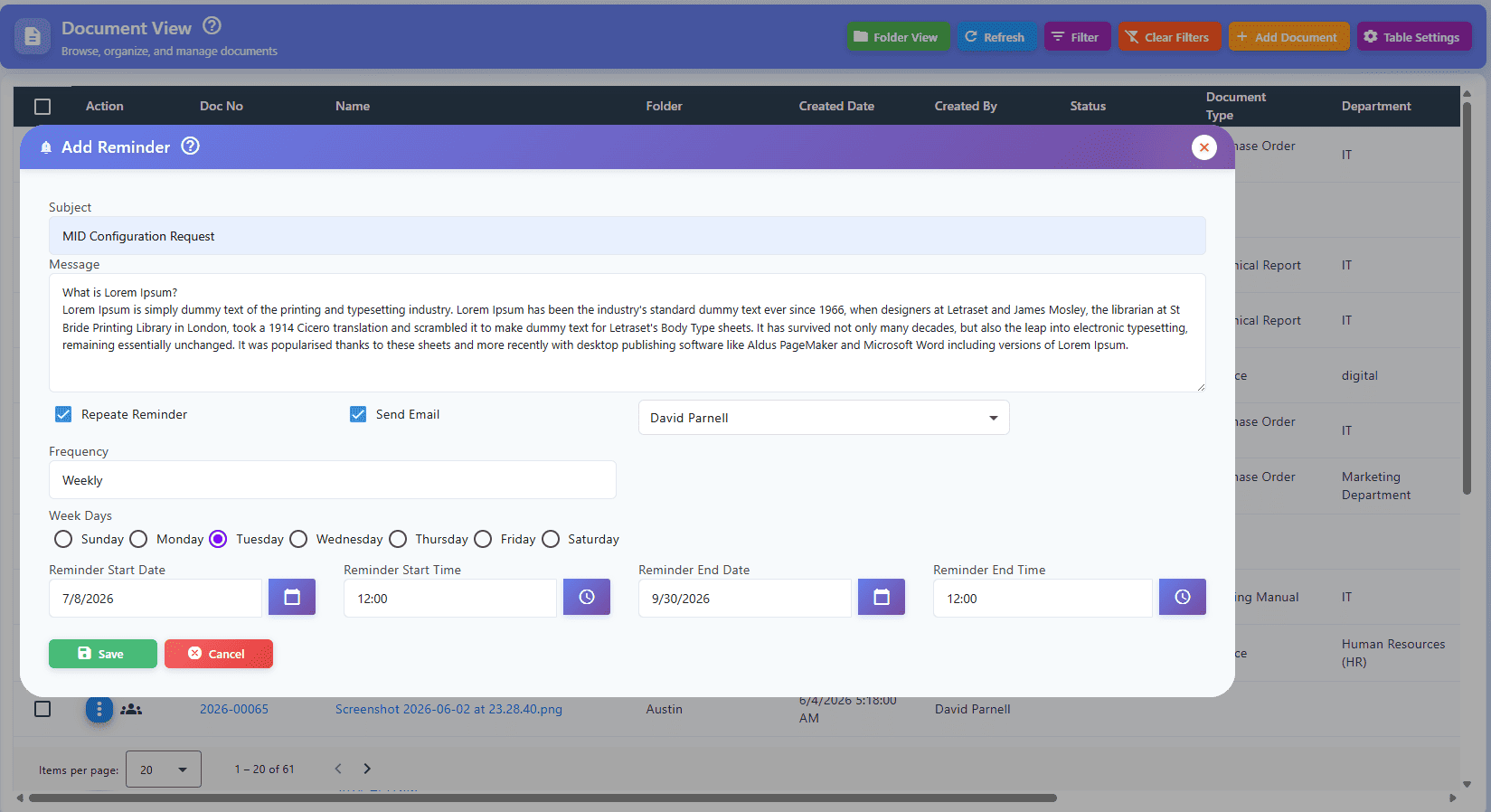The image size is (1491, 812).
Task: Open calendar picker for Reminder End Date
Action: point(882,598)
